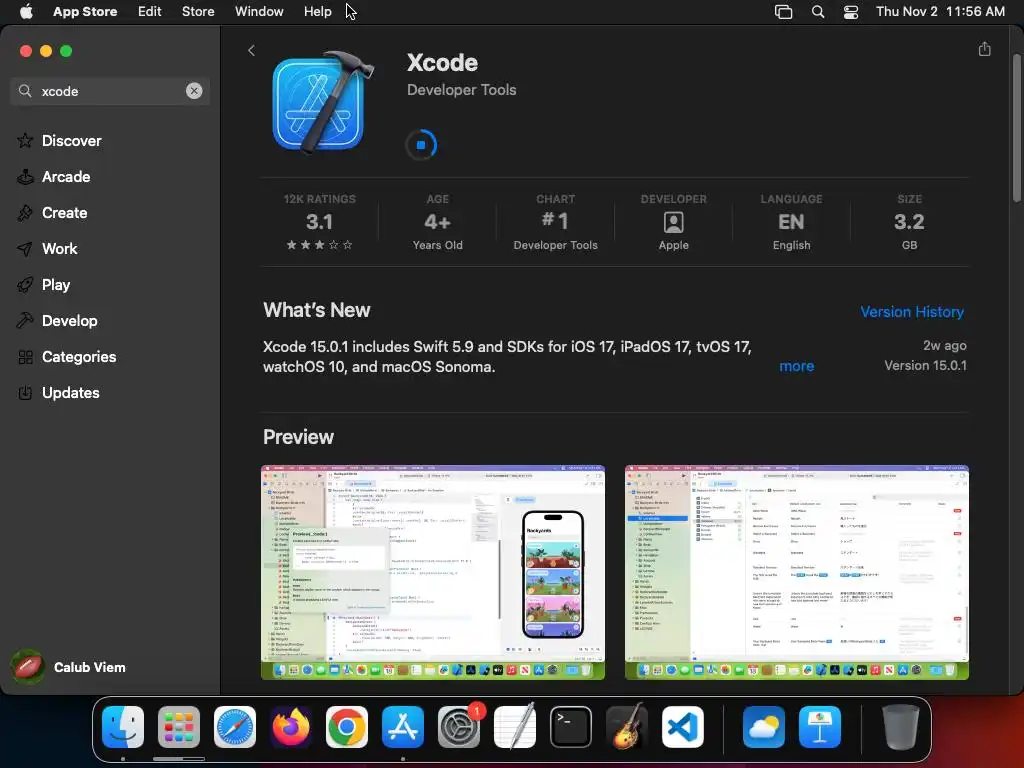
Task: Select Develop in the sidebar
Action: tap(69, 320)
